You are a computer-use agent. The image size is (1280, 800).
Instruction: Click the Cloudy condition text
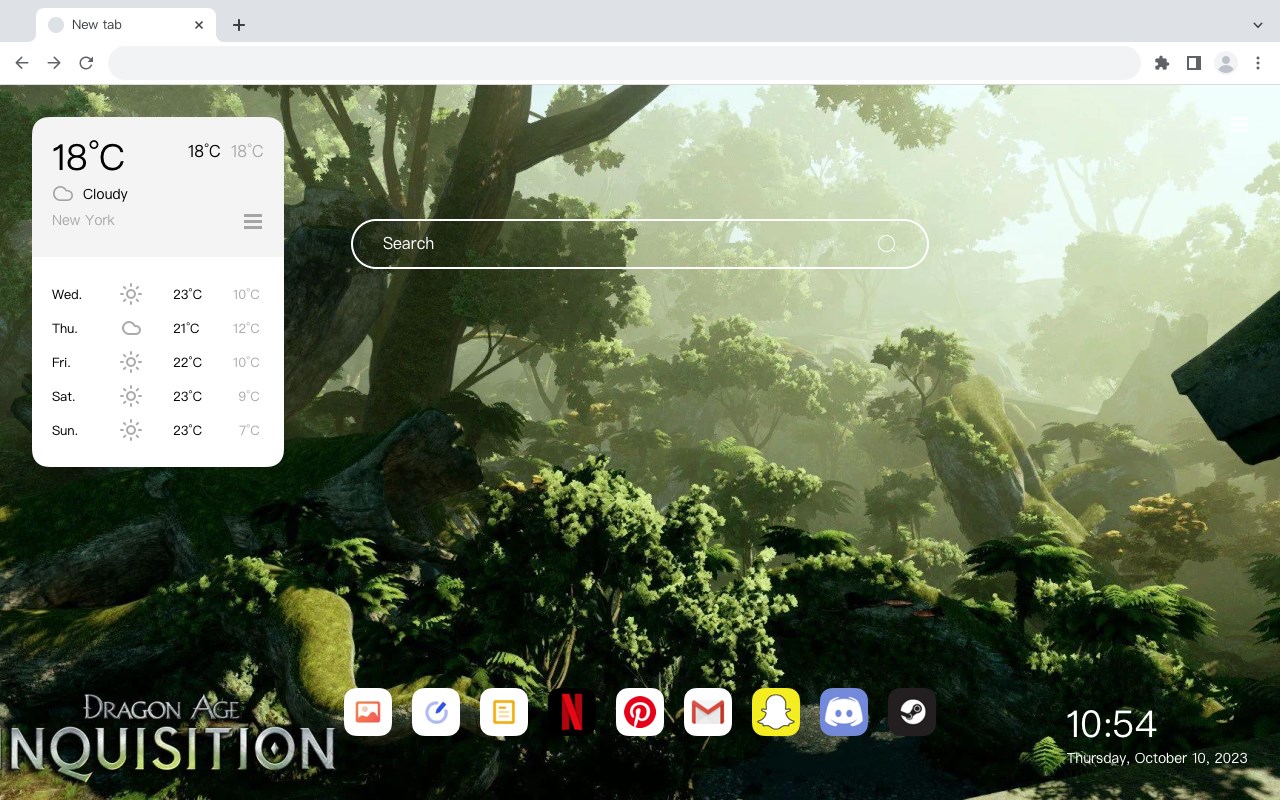[x=105, y=194]
